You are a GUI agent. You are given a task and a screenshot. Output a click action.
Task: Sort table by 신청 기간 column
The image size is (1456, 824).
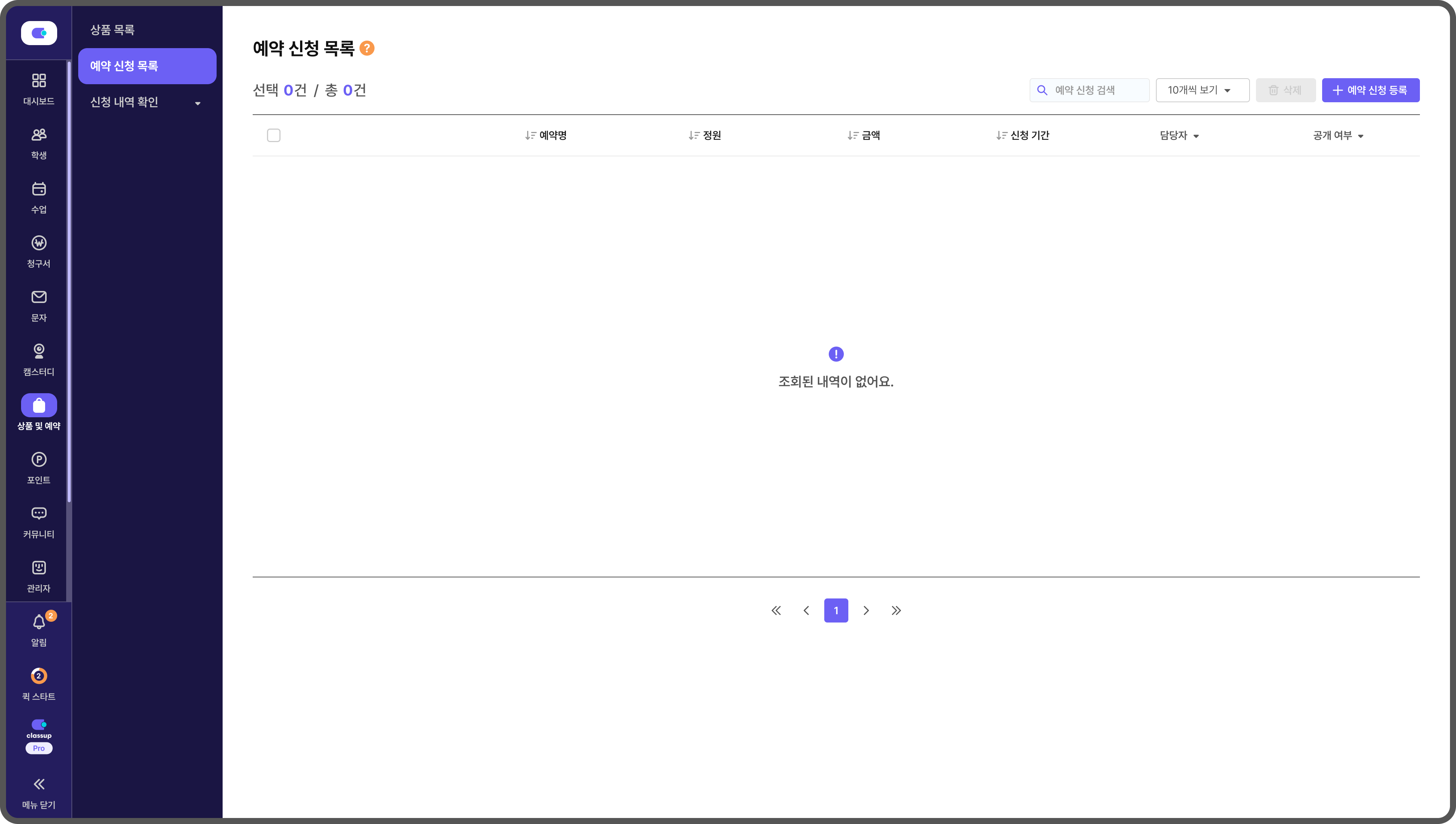coord(1022,135)
